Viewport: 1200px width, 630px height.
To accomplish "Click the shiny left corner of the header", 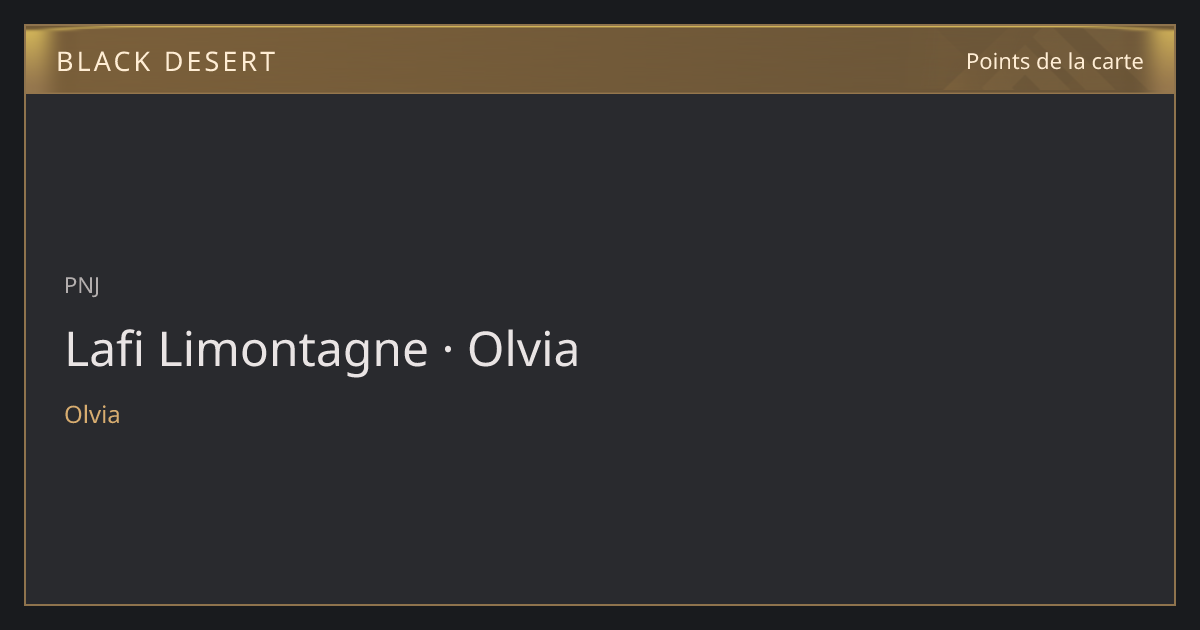I will [40, 45].
